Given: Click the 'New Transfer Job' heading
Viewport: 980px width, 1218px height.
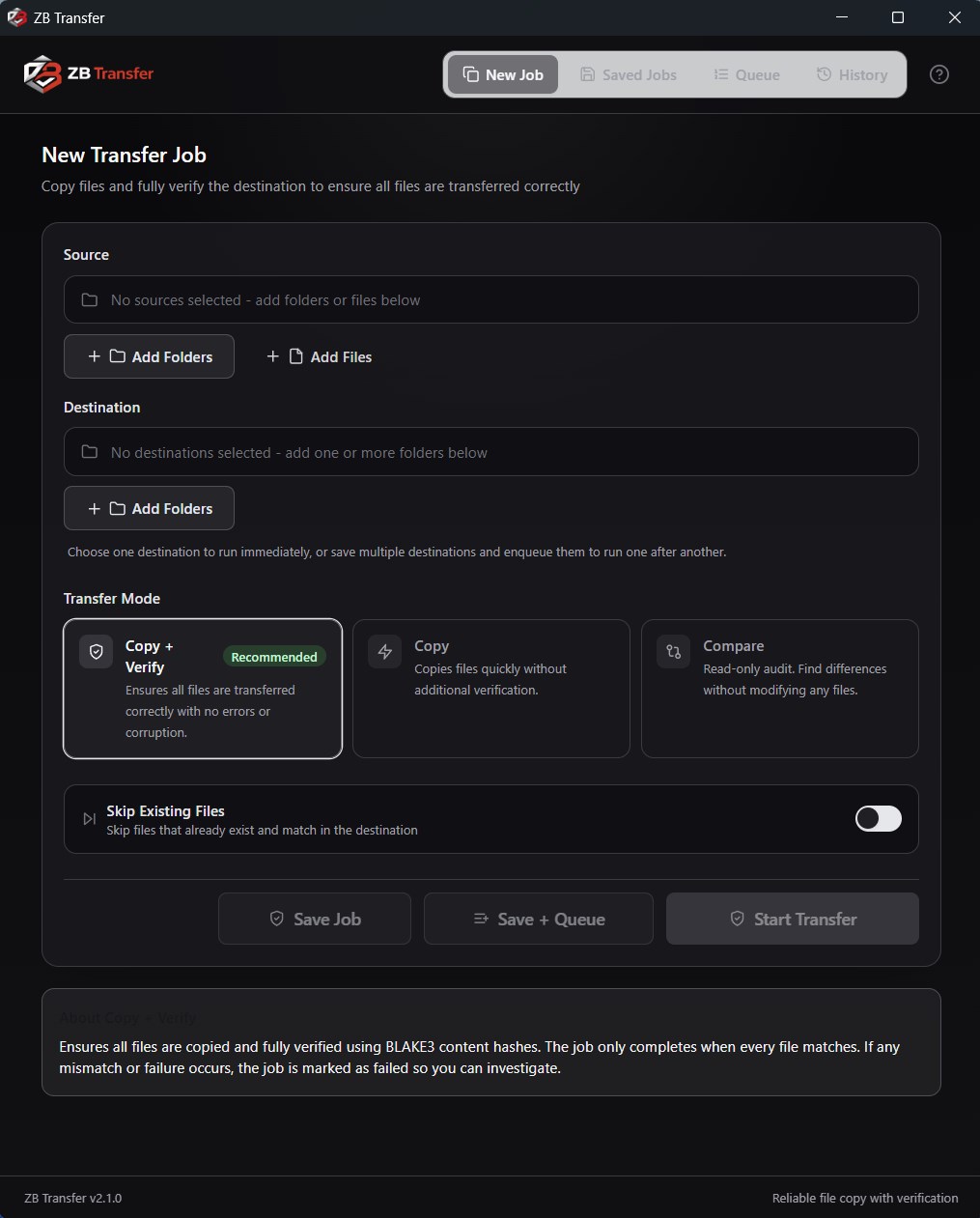Looking at the screenshot, I should coord(124,155).
